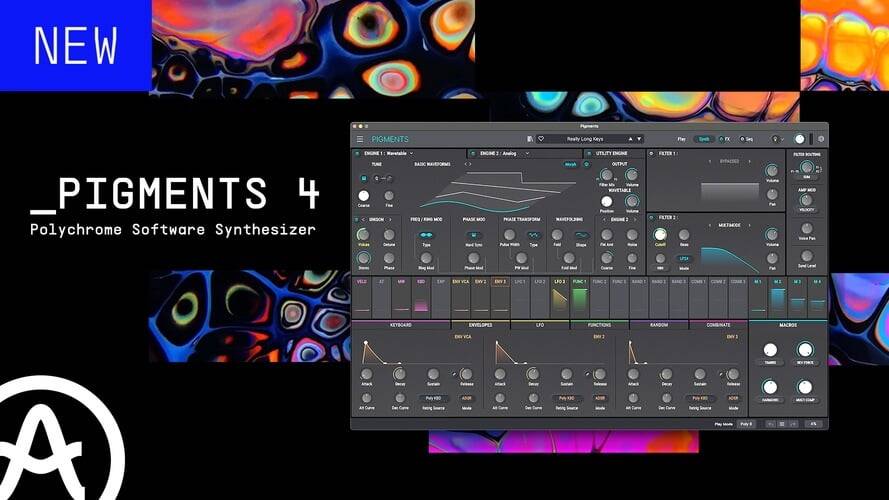Click the link icon beside ENV VCA Release

(x=454, y=374)
